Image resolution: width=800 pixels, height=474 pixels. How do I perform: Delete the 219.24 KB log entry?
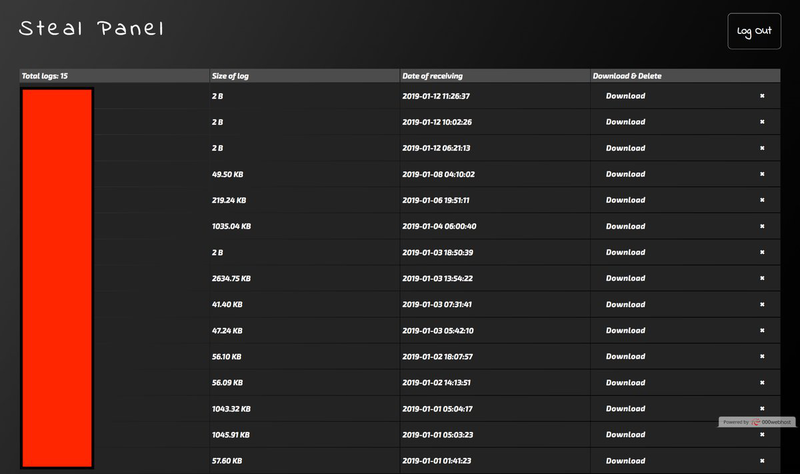[762, 200]
